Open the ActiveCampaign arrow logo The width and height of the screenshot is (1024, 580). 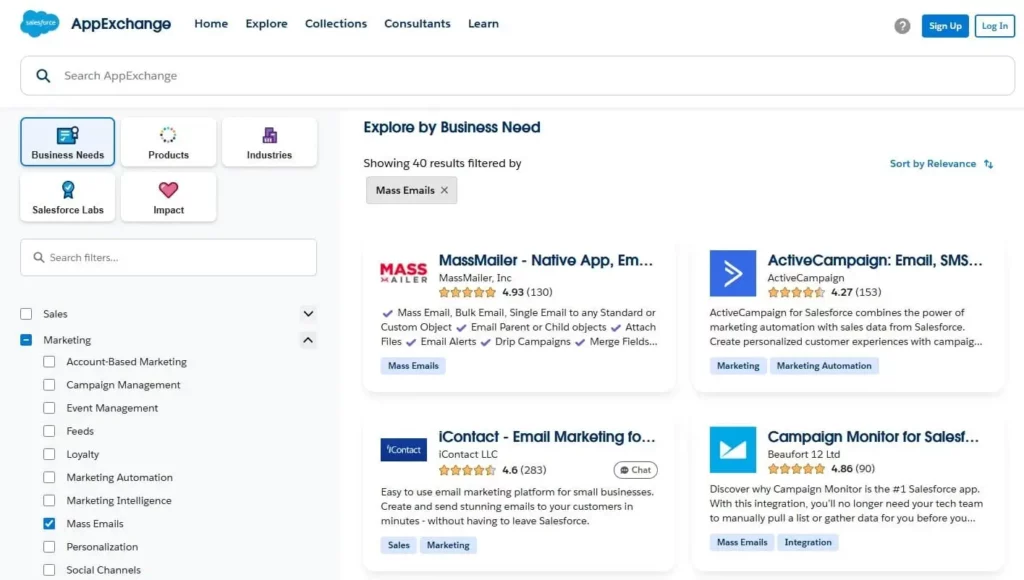(733, 273)
